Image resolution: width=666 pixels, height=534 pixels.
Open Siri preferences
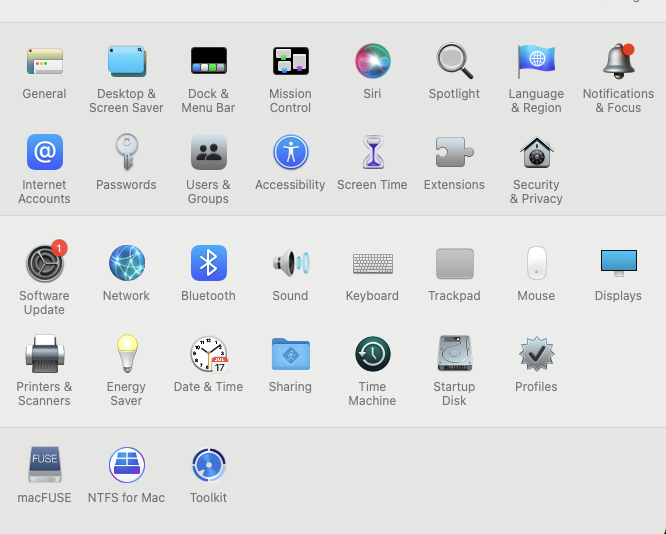click(x=373, y=61)
